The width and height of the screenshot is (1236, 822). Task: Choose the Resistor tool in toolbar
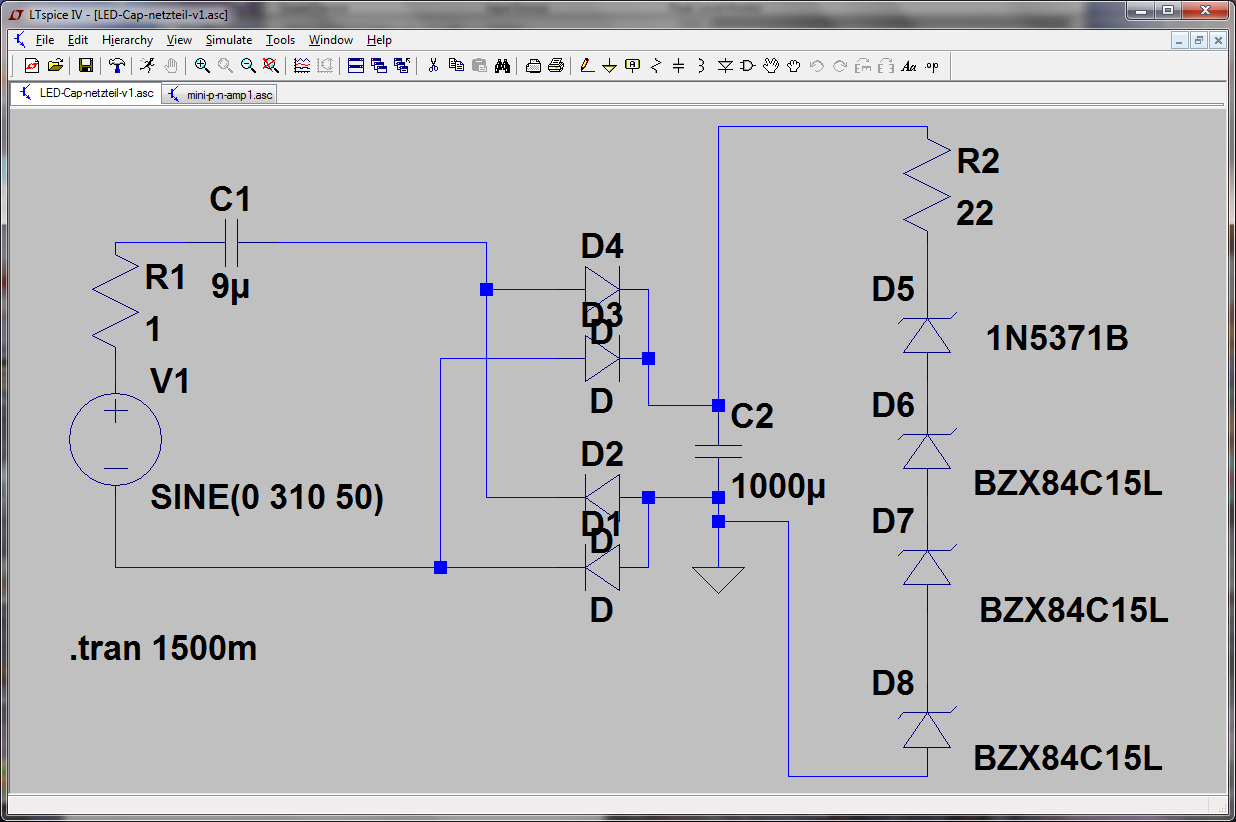(656, 66)
